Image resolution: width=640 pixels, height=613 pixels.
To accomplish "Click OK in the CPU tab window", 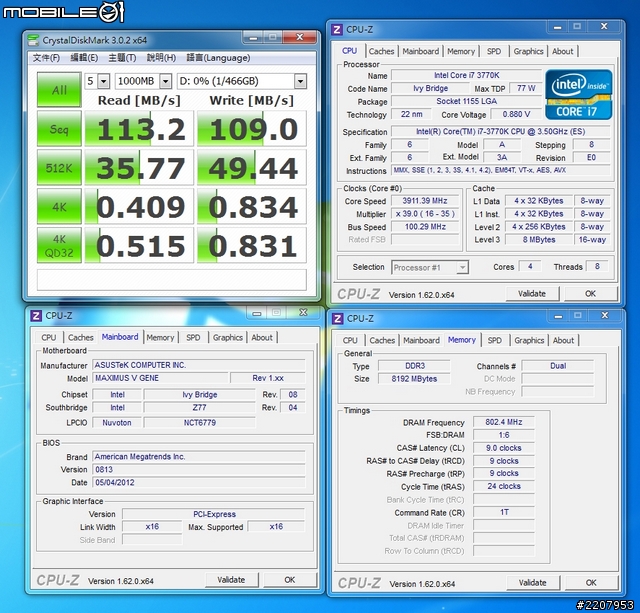I will click(x=590, y=294).
